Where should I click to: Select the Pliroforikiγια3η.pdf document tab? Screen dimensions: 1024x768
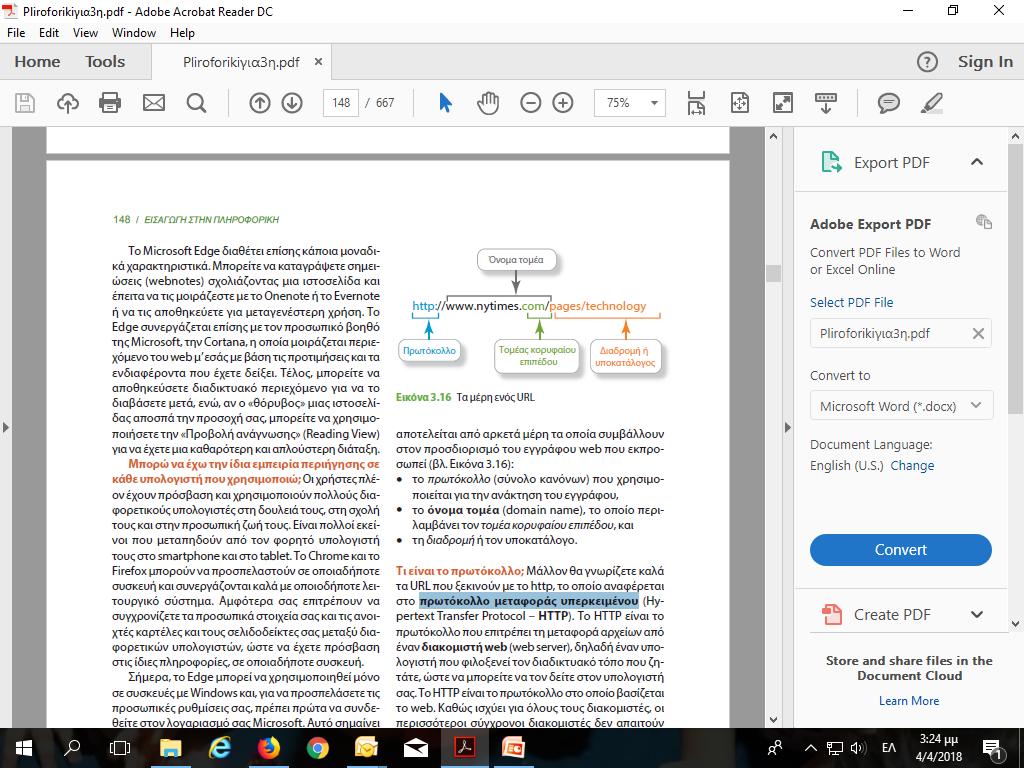point(241,62)
